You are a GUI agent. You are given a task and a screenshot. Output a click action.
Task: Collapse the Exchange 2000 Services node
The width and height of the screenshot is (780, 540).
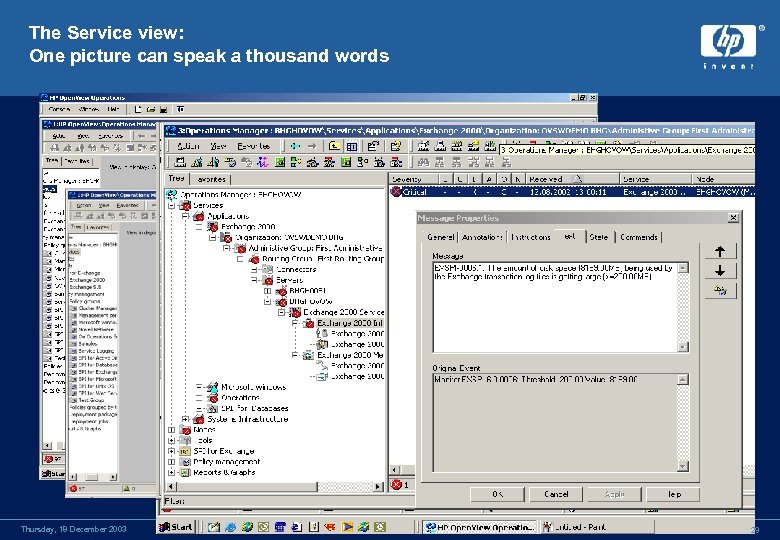pyautogui.click(x=282, y=312)
